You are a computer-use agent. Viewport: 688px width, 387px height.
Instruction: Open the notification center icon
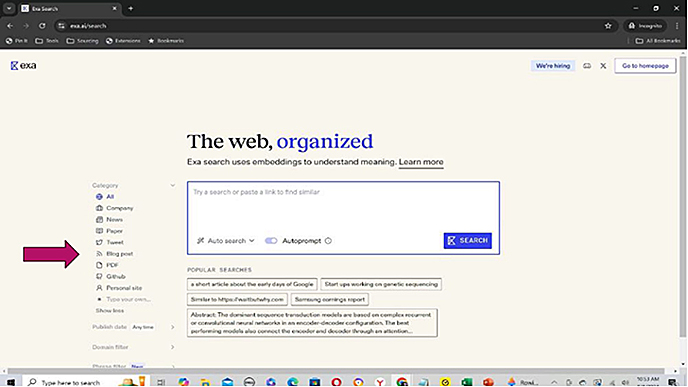pos(672,382)
